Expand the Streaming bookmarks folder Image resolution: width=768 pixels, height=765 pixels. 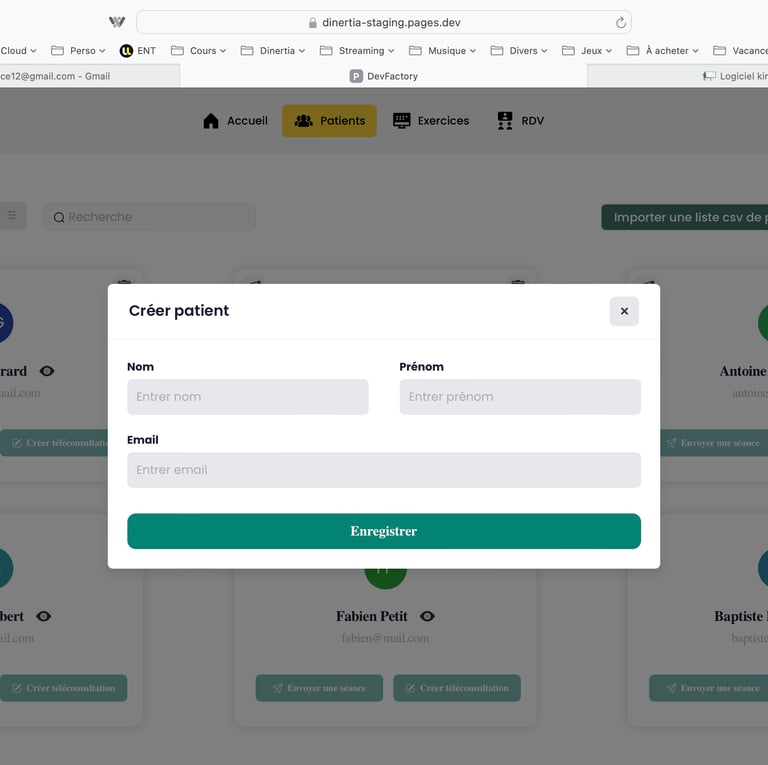pyautogui.click(x=357, y=50)
